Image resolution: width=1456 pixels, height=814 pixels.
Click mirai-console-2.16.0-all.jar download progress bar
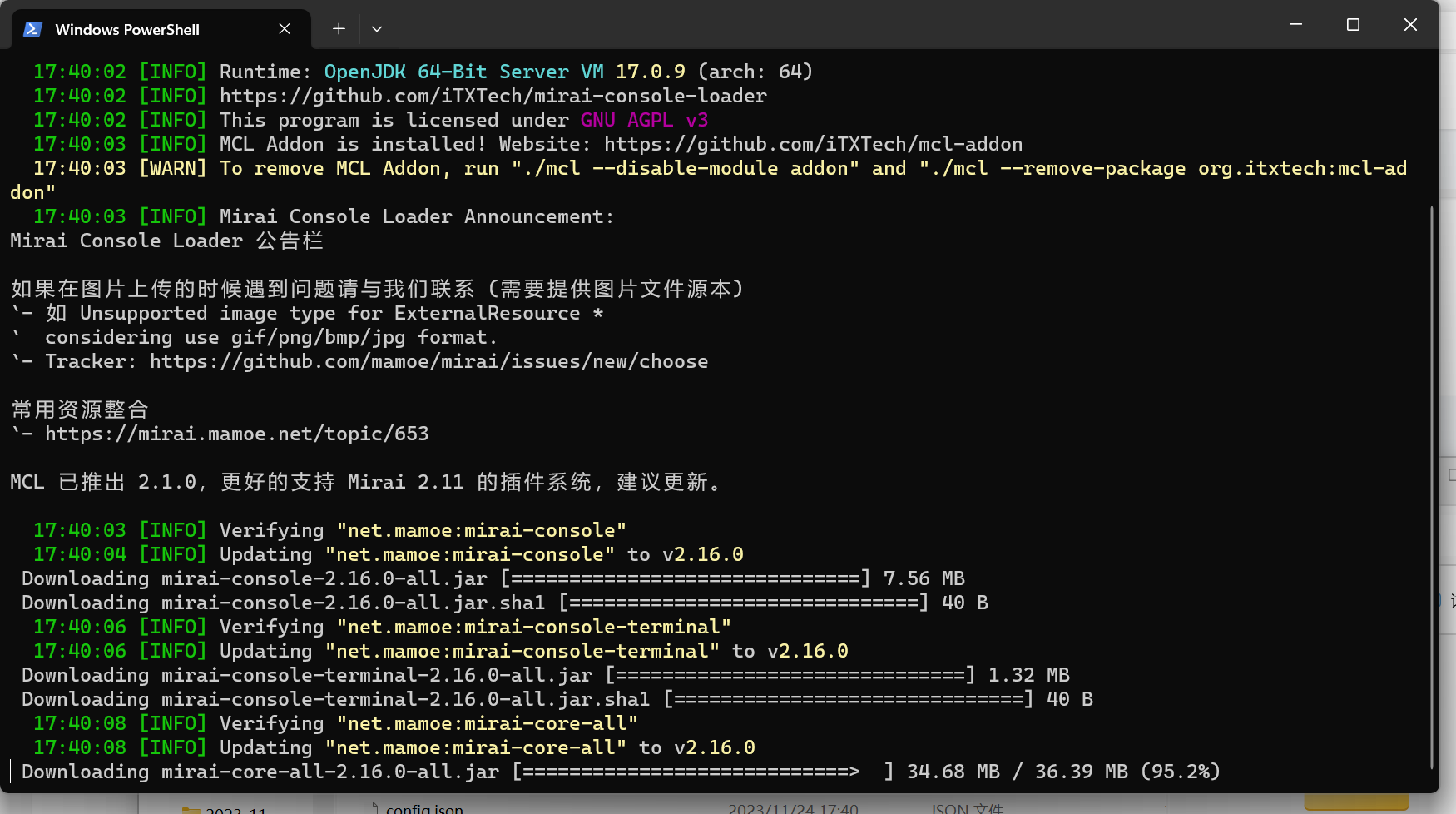point(686,578)
